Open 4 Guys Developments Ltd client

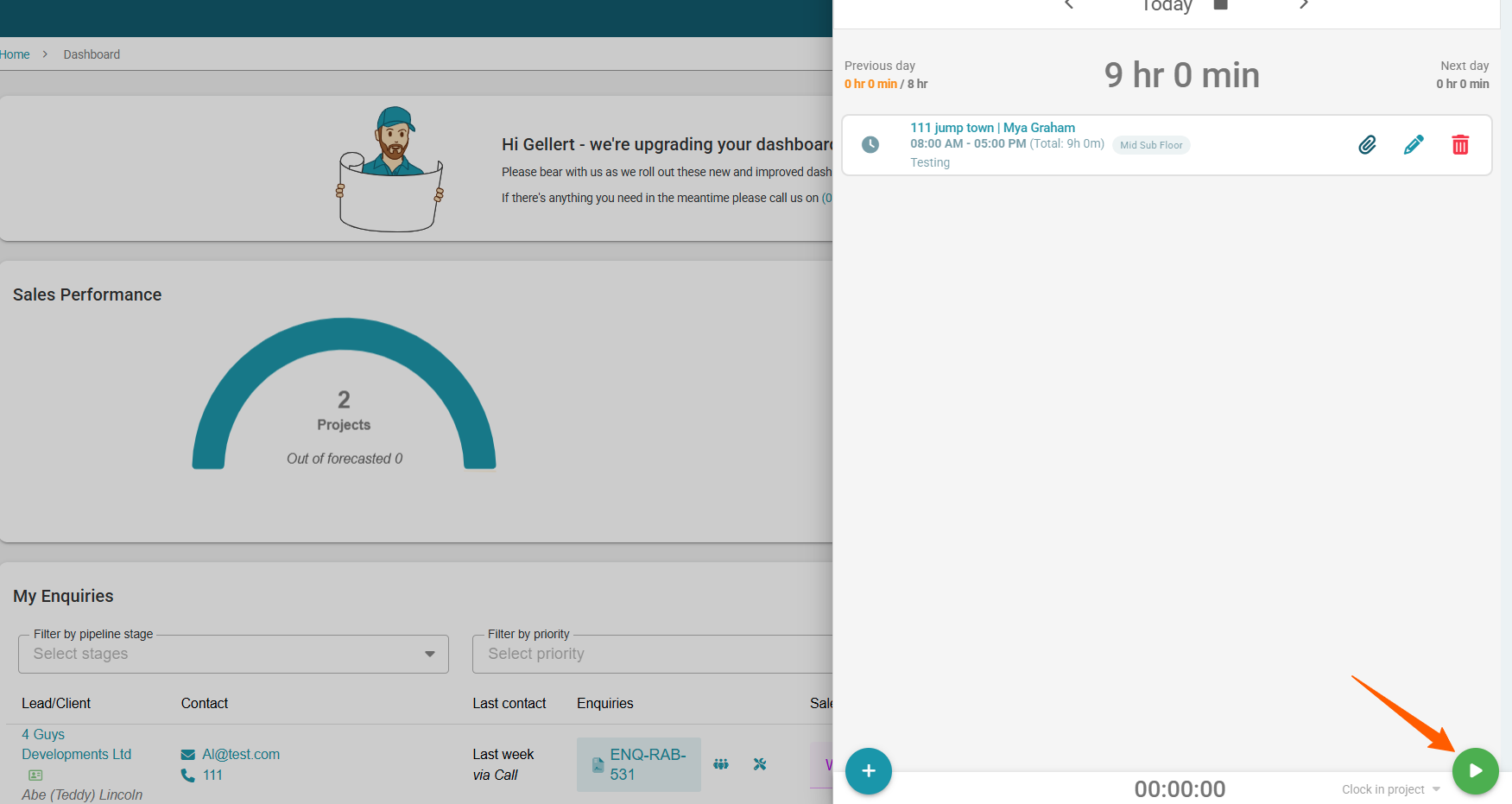76,744
